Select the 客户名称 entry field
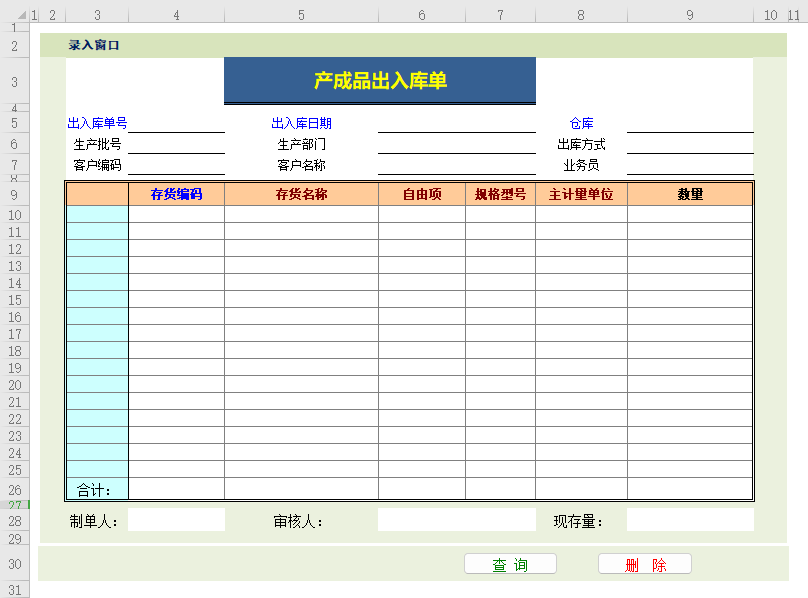 456,165
